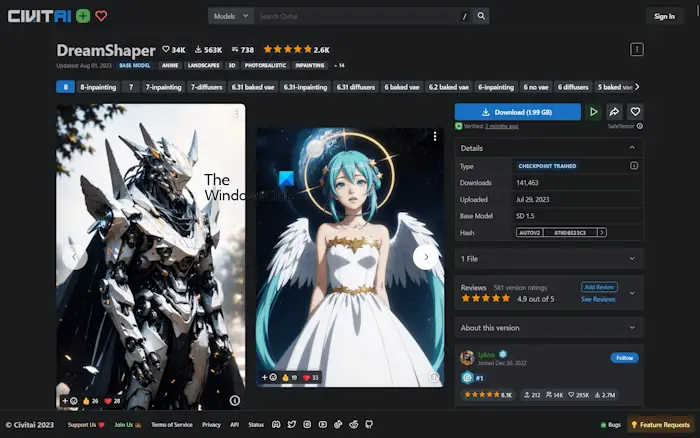Click Download (1.99 GB) button
Viewport: 700px width, 438px height.
point(518,112)
